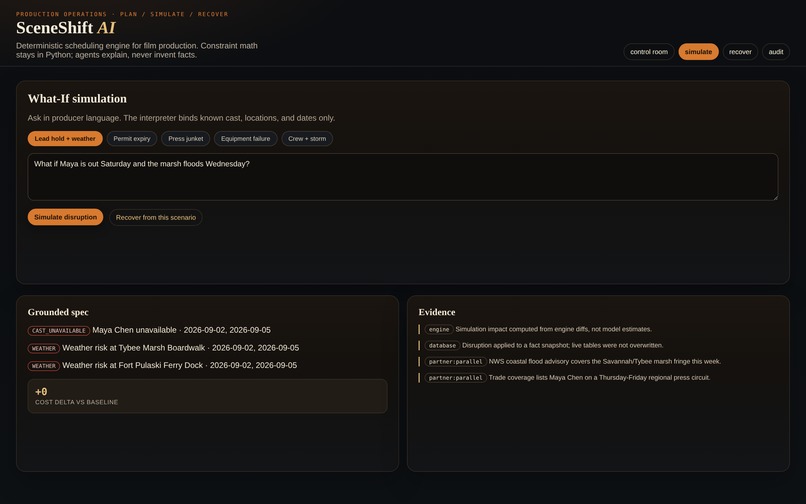Click 'Weather risk at Tybee Marsh Boardwalk' text
The height and width of the screenshot is (504, 806).
[180, 348]
